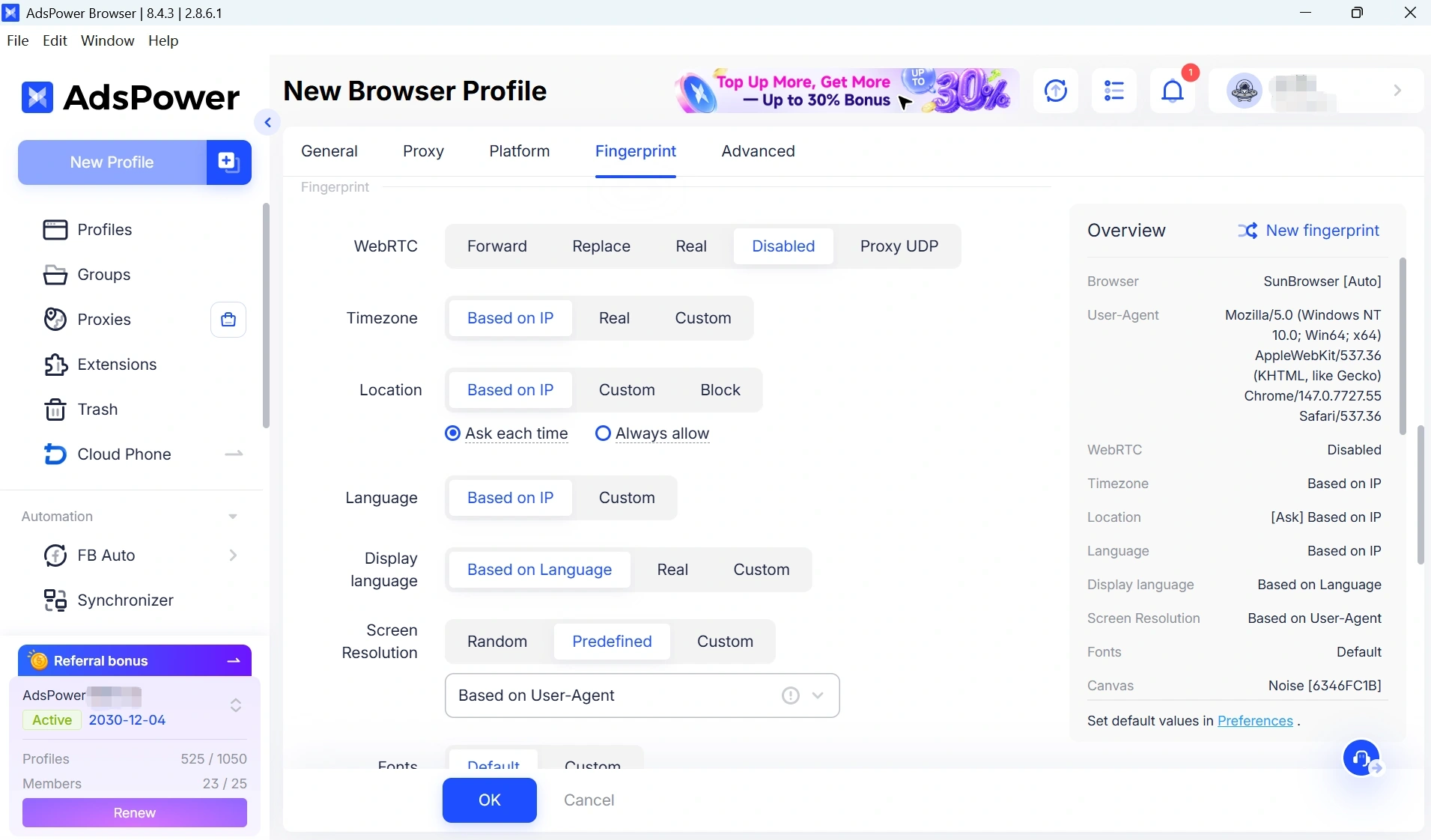Switch to the Platform tab
This screenshot has width=1431, height=840.
pos(520,151)
